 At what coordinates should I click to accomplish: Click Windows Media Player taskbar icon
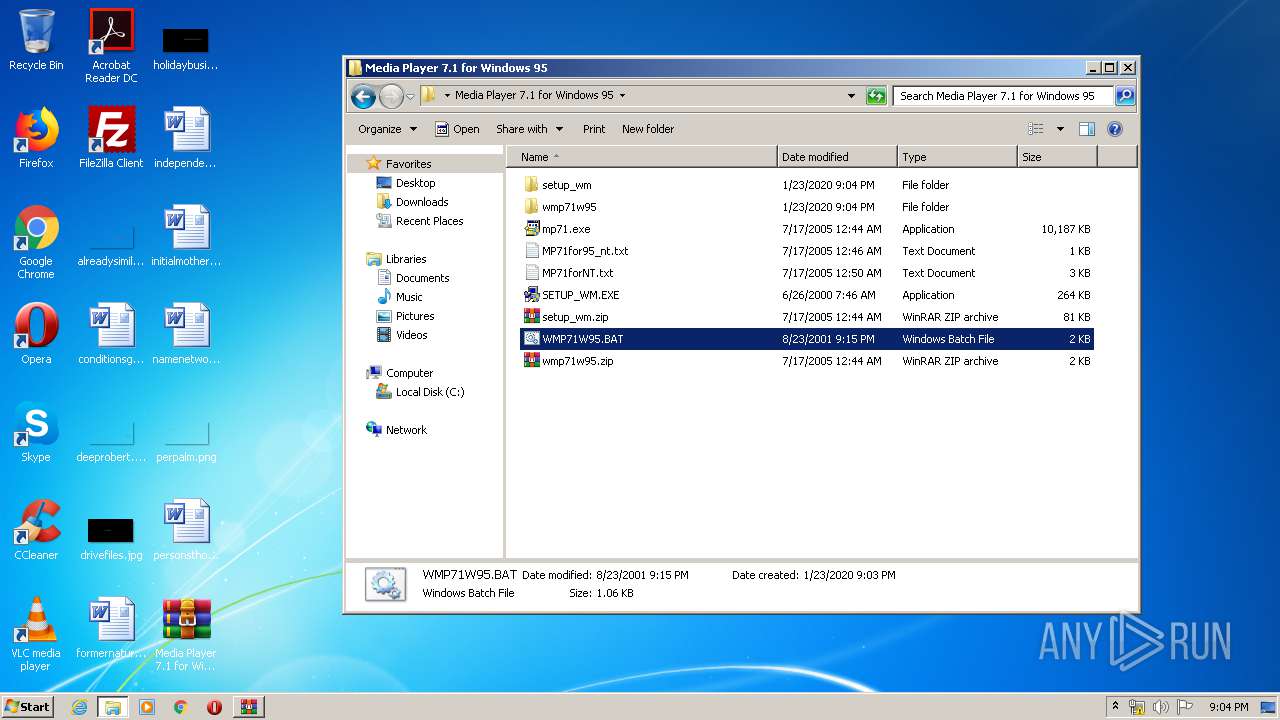point(147,707)
